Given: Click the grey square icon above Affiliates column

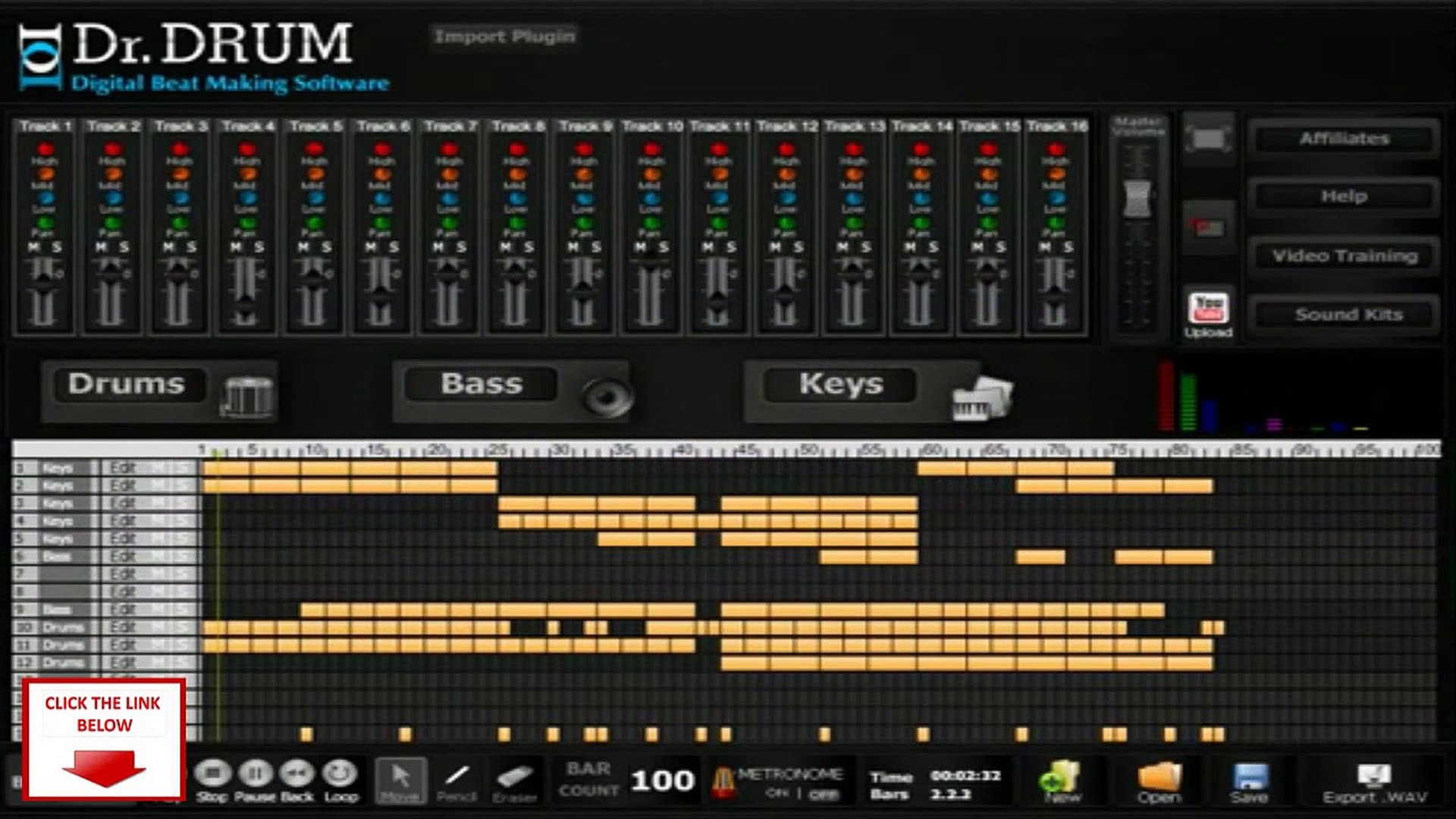Looking at the screenshot, I should tap(1208, 139).
